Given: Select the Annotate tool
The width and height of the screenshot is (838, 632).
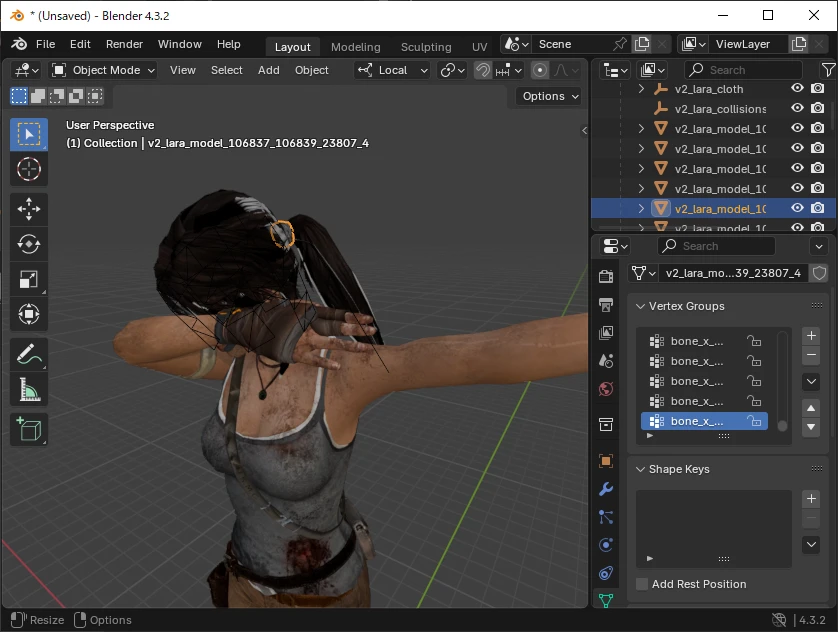Looking at the screenshot, I should 29,354.
